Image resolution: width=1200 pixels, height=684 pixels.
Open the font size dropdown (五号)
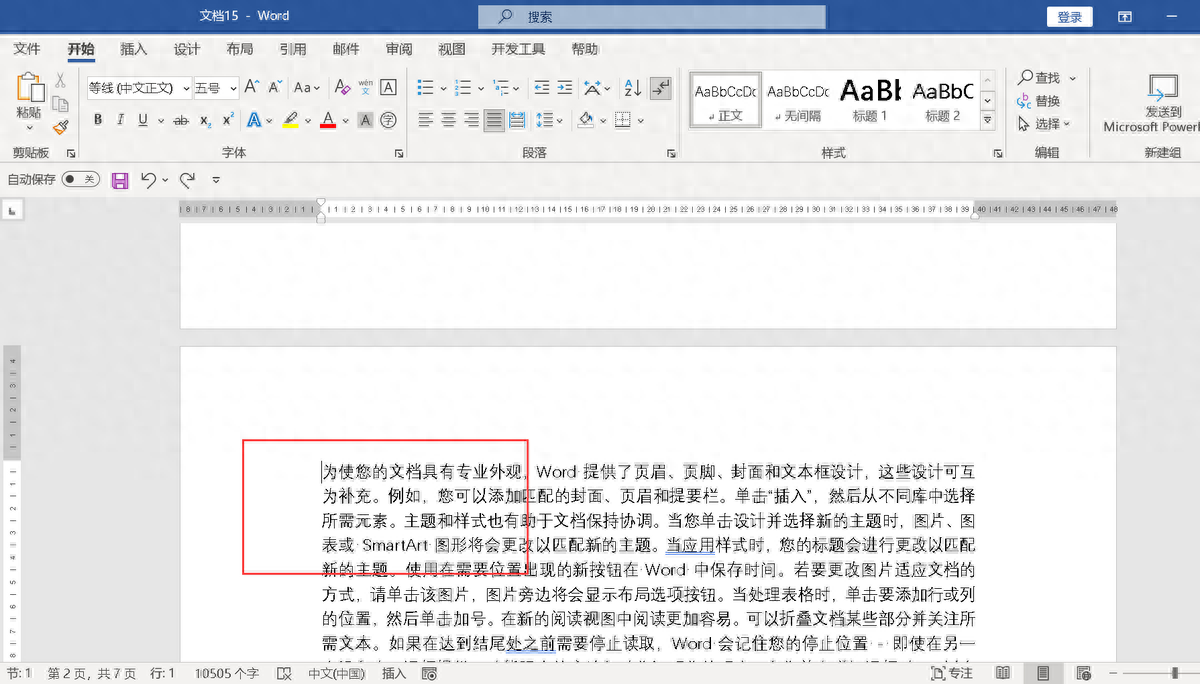pyautogui.click(x=232, y=88)
